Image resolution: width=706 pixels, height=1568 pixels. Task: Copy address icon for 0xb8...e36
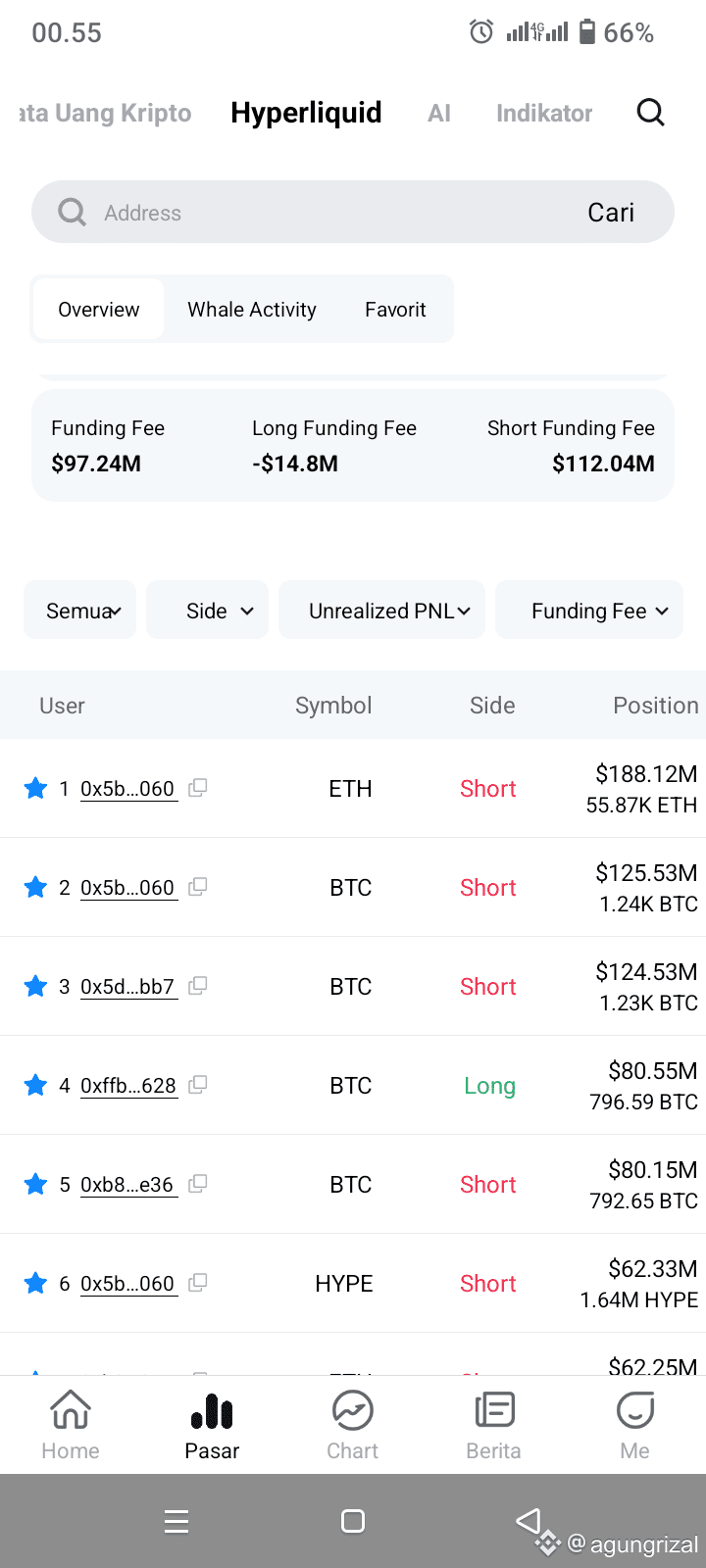click(197, 1184)
